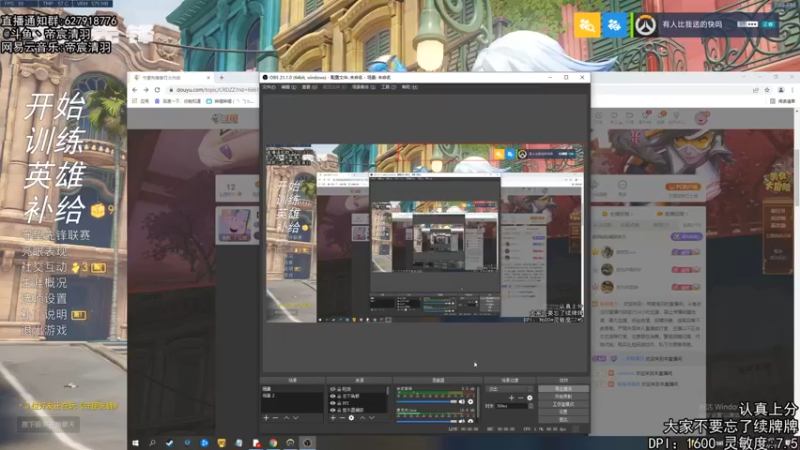The image size is (800, 450).
Task: Open transition properties gear icon
Action: (x=530, y=398)
